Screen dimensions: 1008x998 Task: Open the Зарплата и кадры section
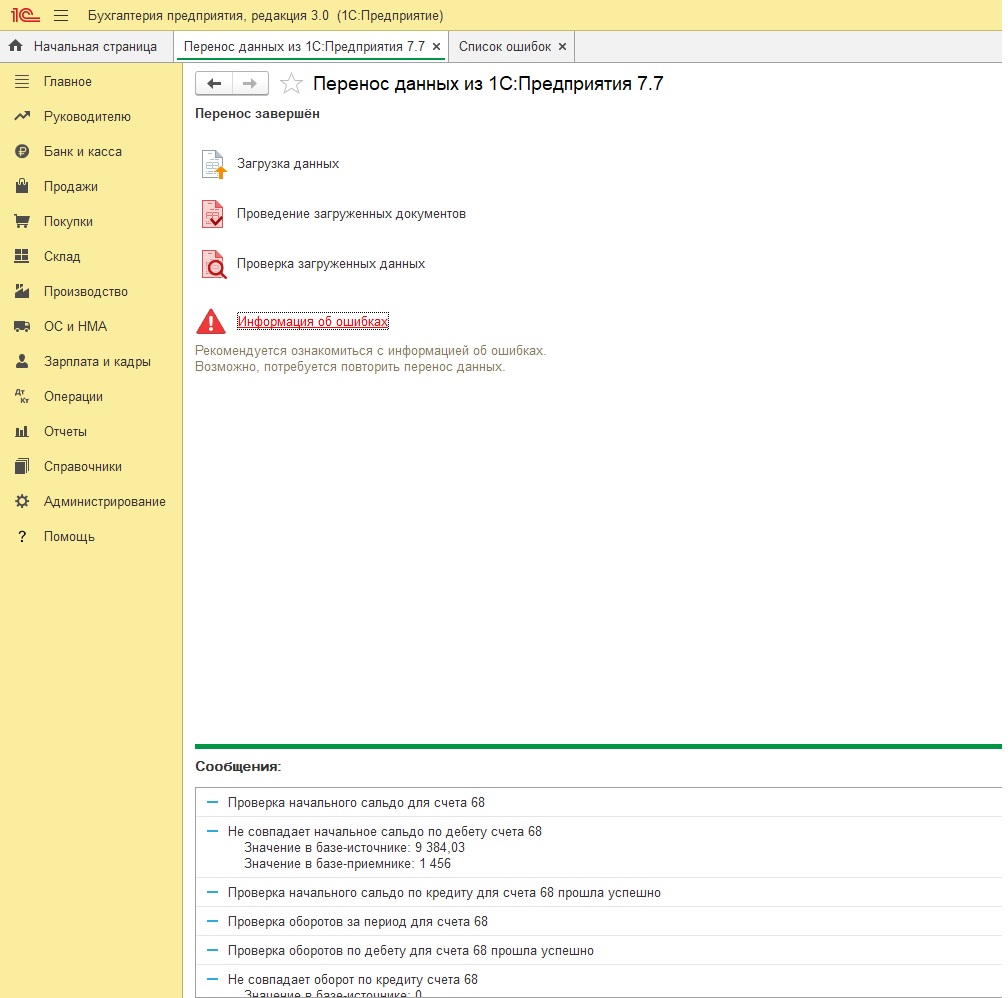tap(97, 361)
